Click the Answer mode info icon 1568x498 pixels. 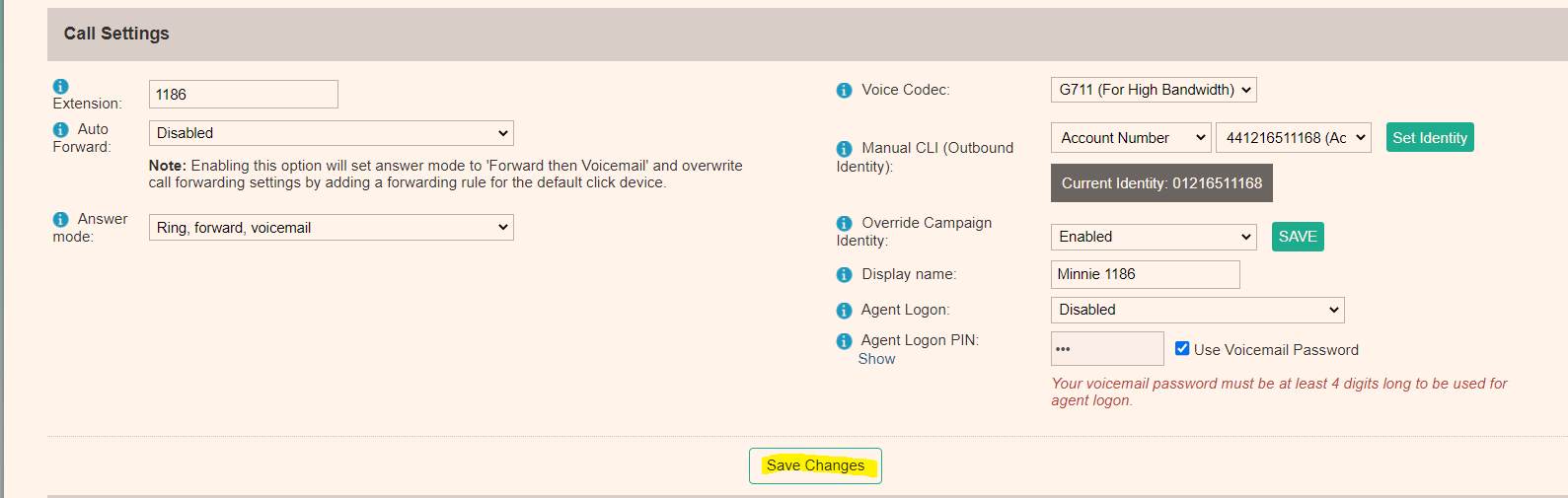60,220
